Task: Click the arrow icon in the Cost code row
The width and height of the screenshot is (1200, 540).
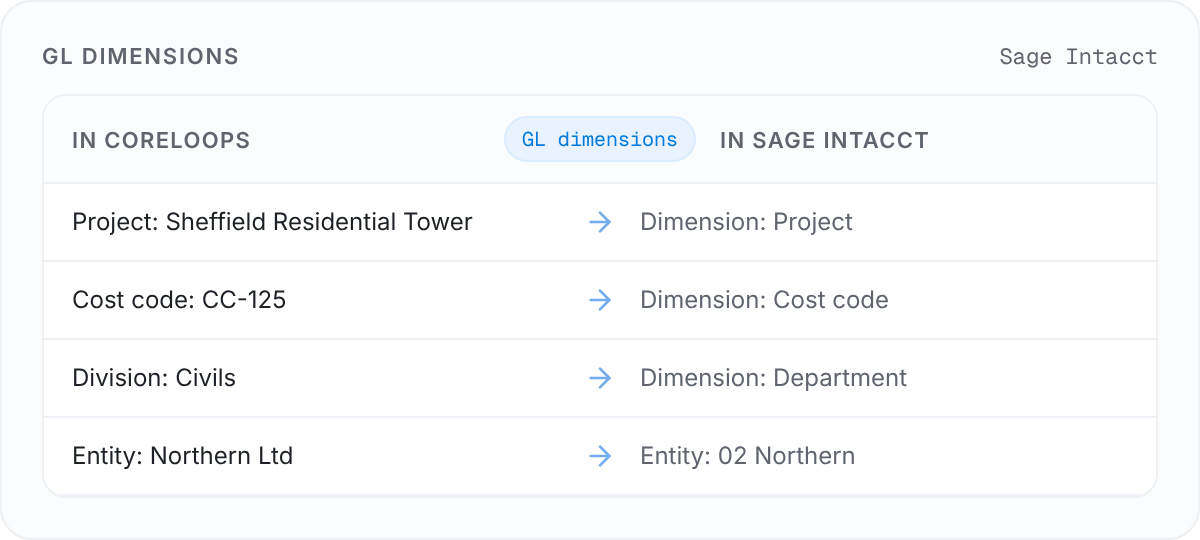Action: (600, 300)
